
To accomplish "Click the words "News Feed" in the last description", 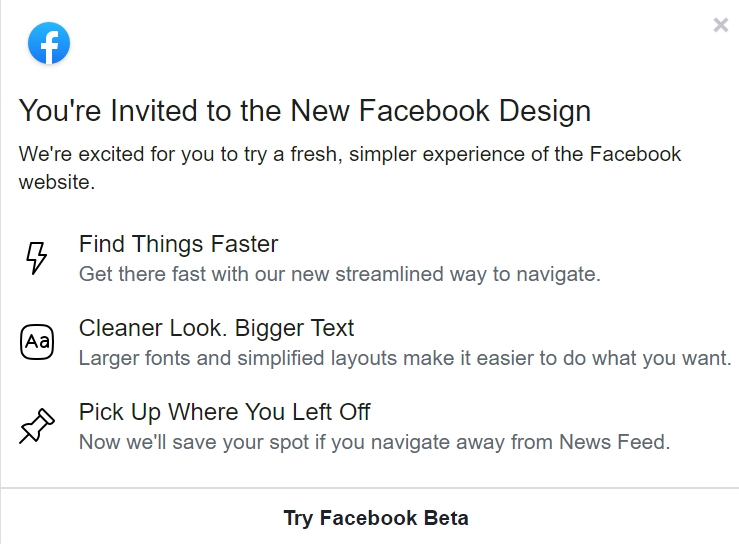I will point(614,442).
